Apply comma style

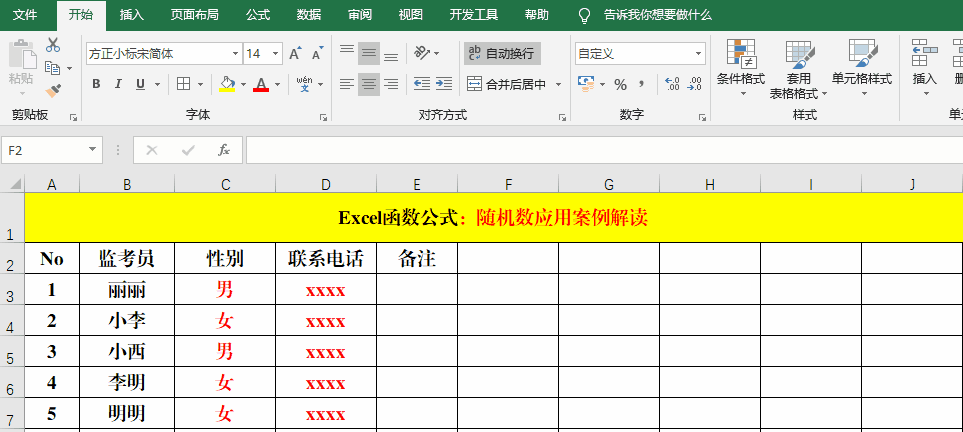point(641,83)
